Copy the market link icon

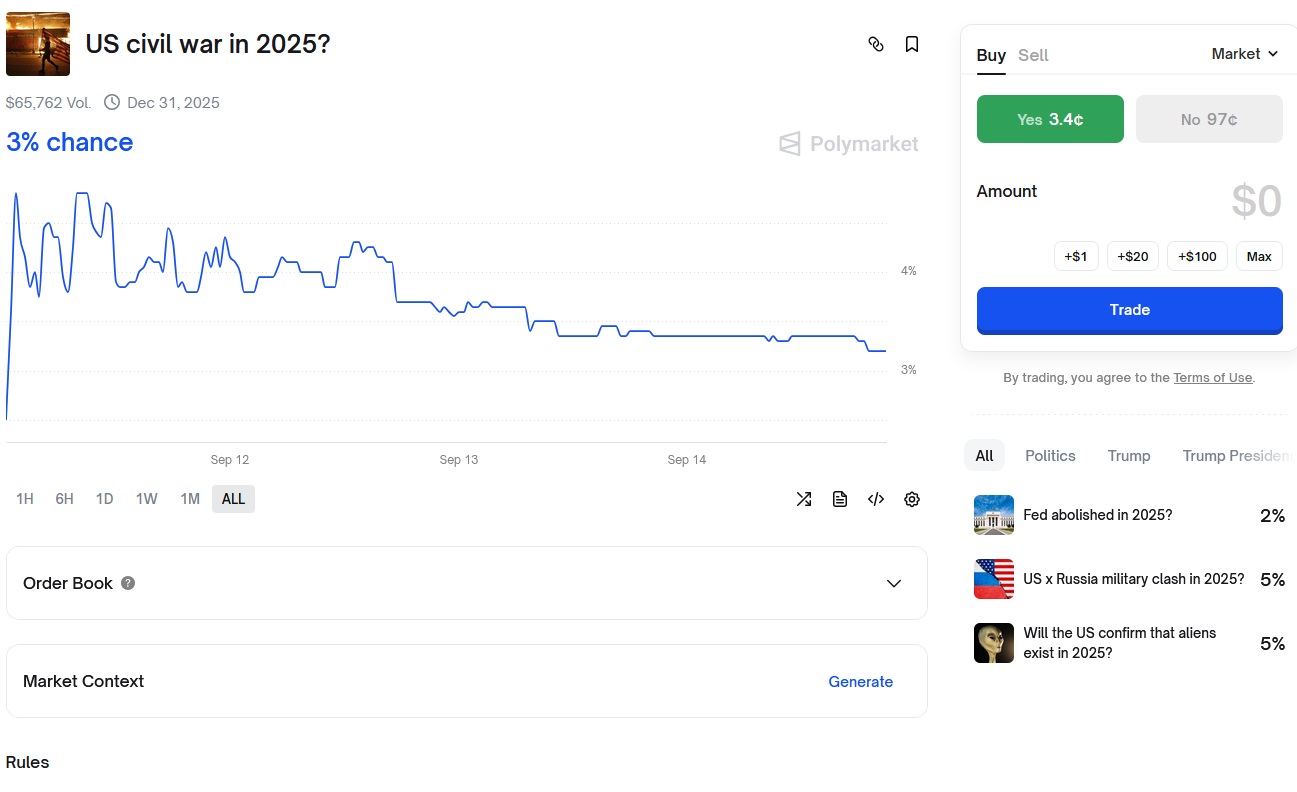[x=876, y=44]
